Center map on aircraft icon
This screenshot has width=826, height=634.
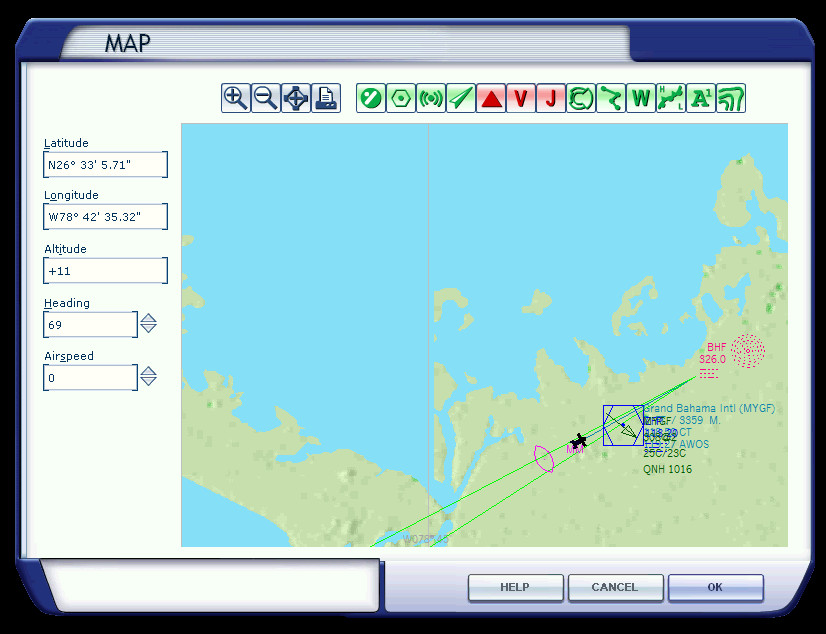point(296,98)
